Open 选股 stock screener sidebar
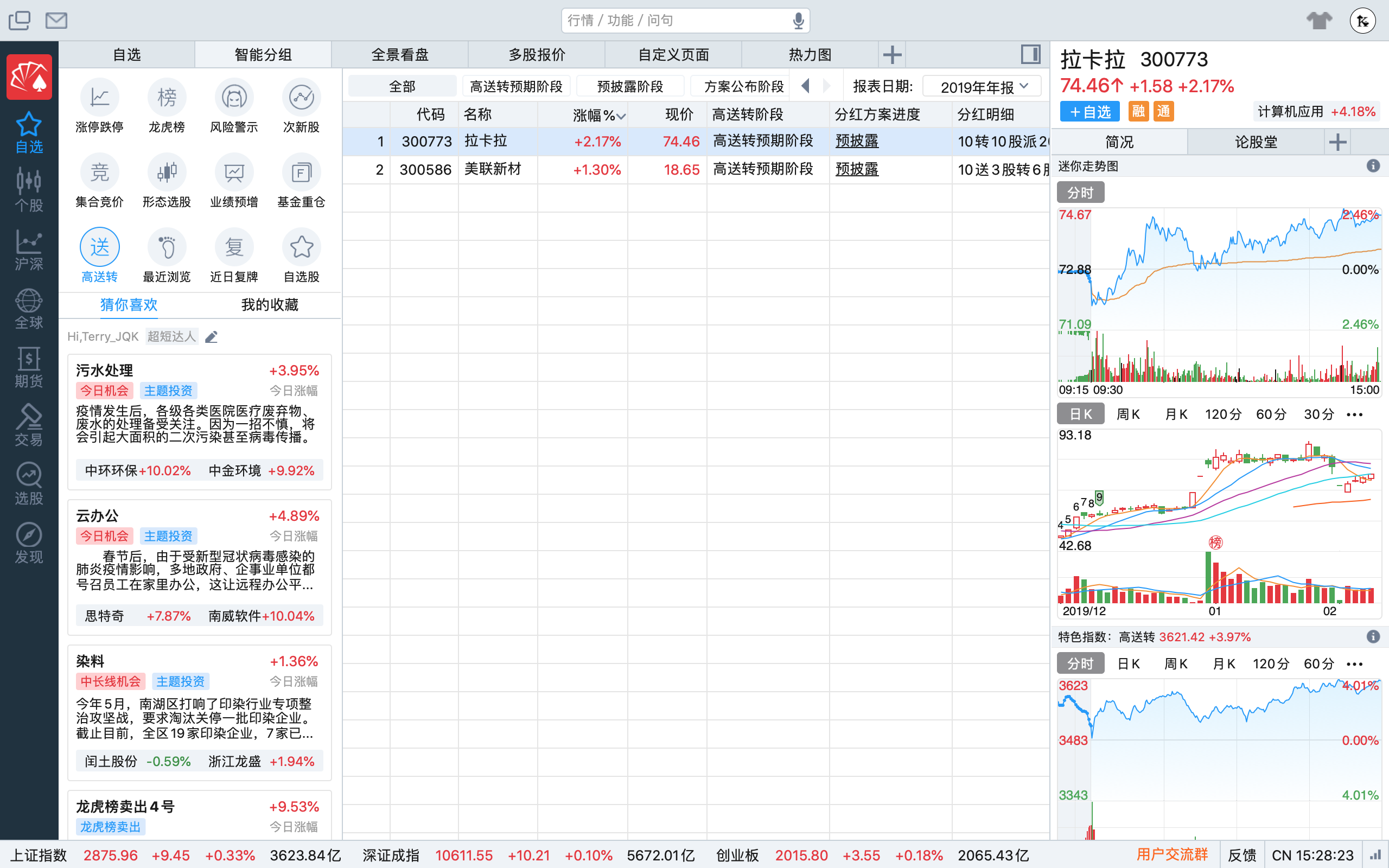 pyautogui.click(x=29, y=484)
